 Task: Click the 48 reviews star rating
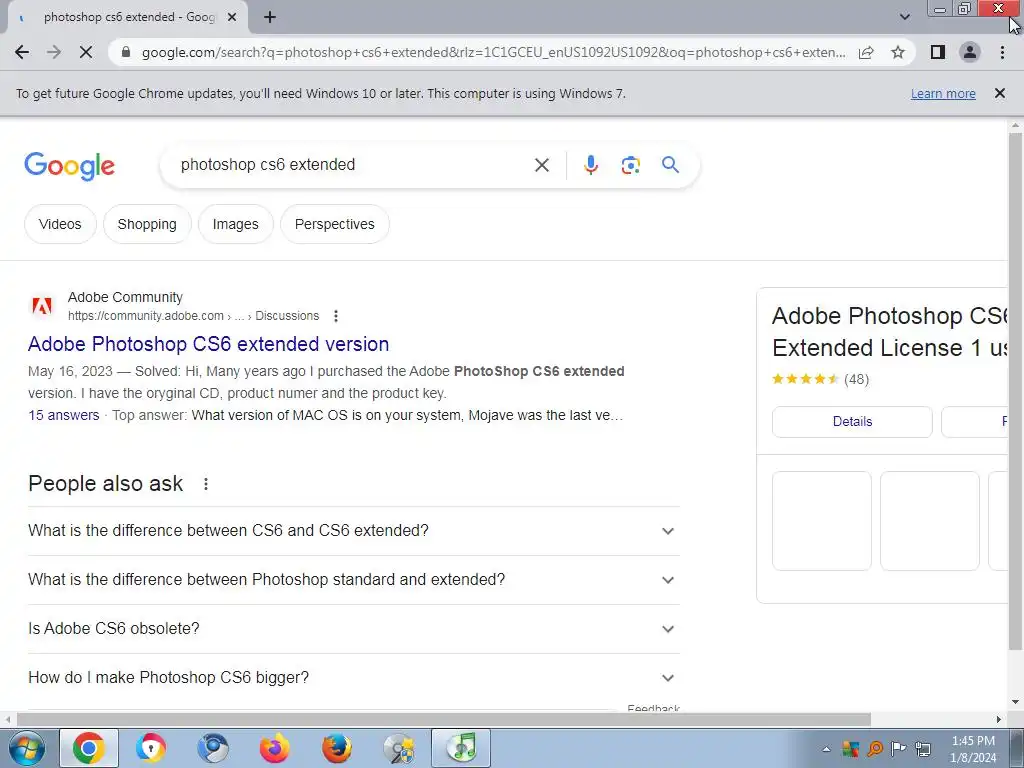pyautogui.click(x=820, y=379)
